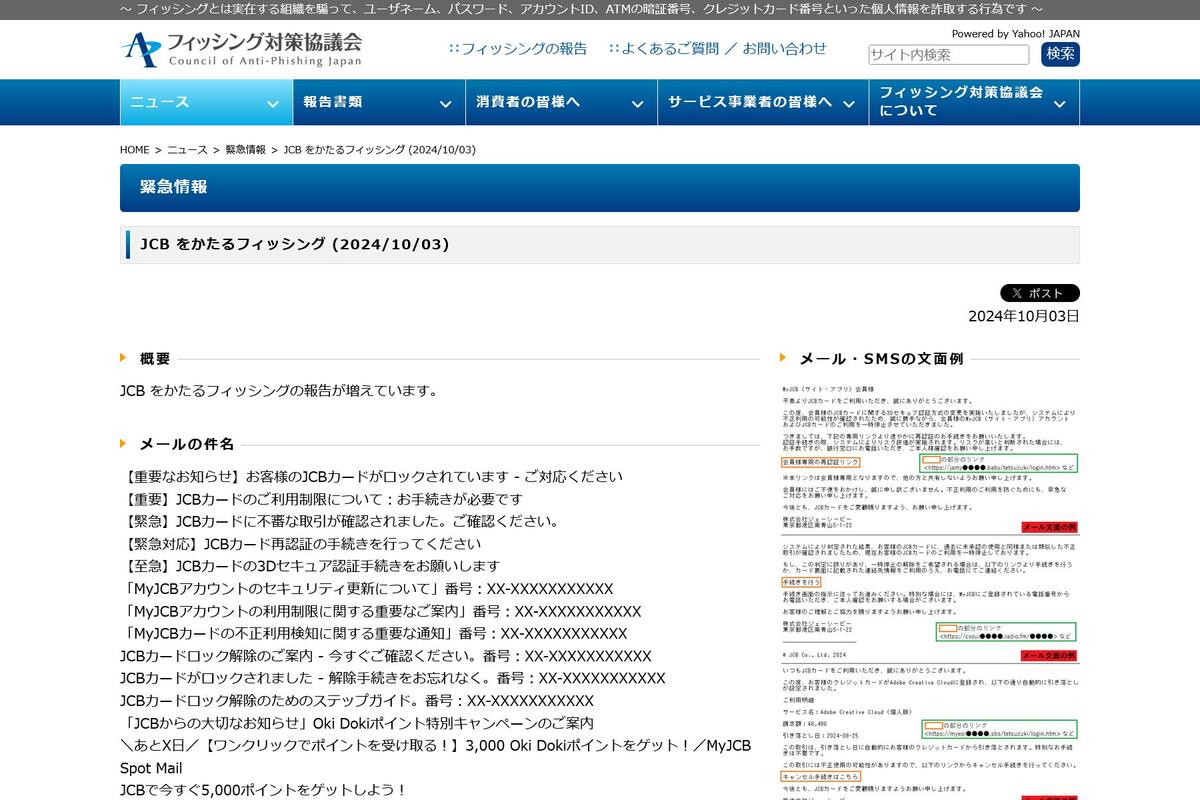Click the Powered by Yahoo! JAPAN text
This screenshot has height=800, width=1200.
1015,33
